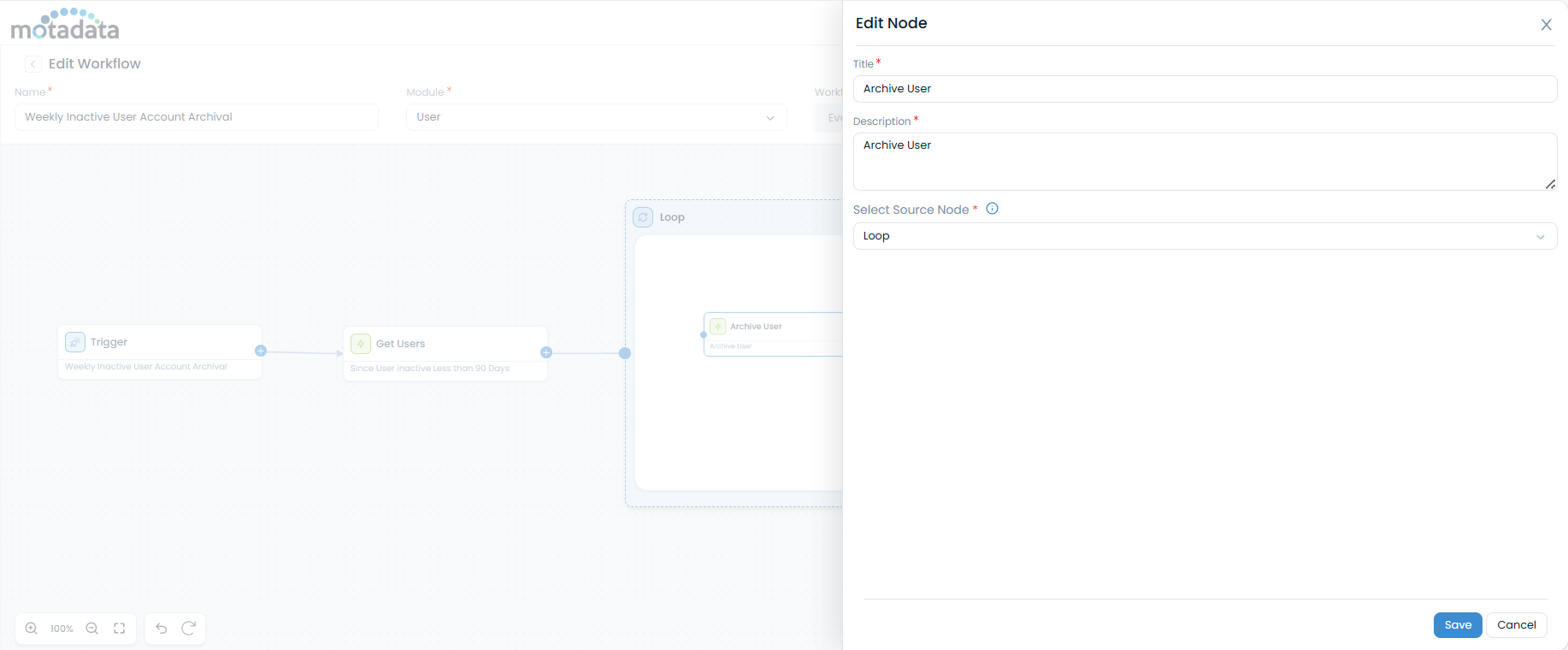Click the workflow Name input field
Viewport: 1568px width, 650px height.
197,117
